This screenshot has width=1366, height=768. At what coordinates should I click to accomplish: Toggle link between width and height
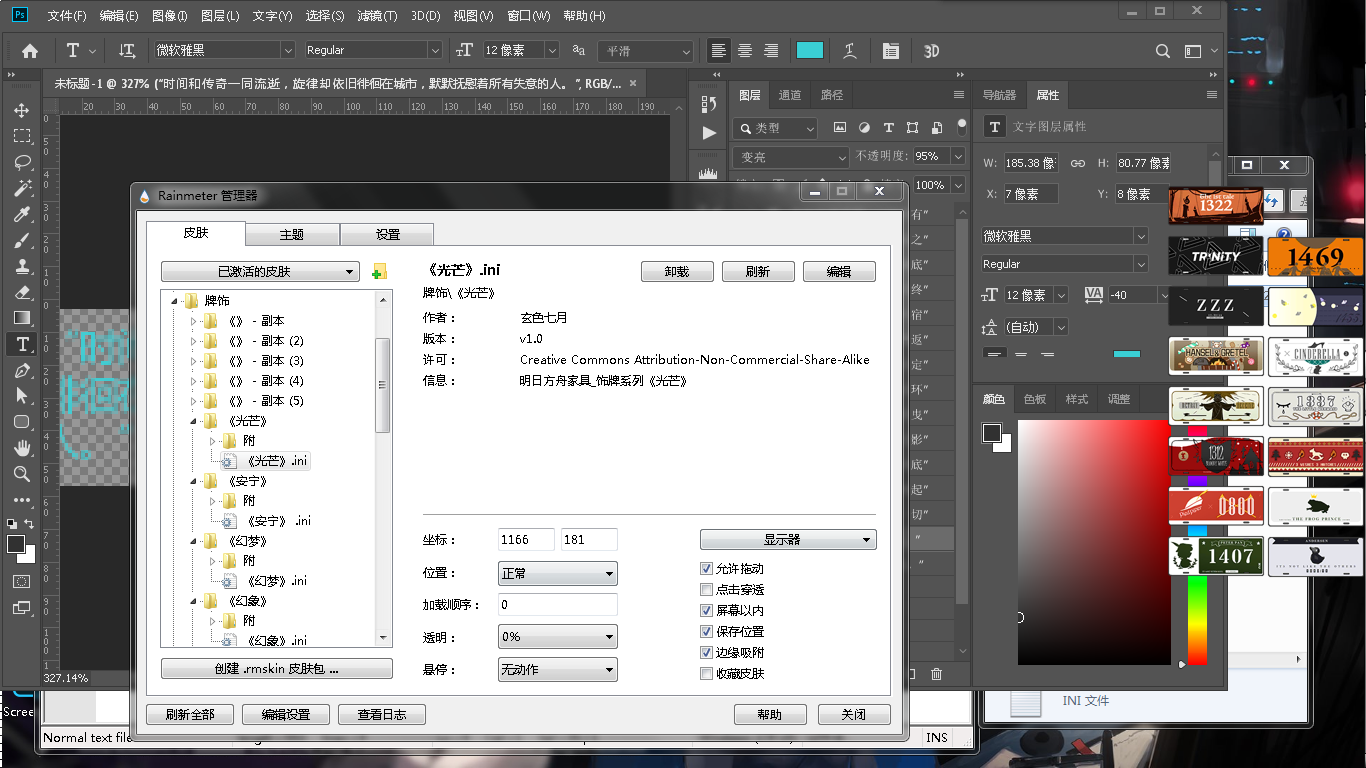pyautogui.click(x=1078, y=163)
